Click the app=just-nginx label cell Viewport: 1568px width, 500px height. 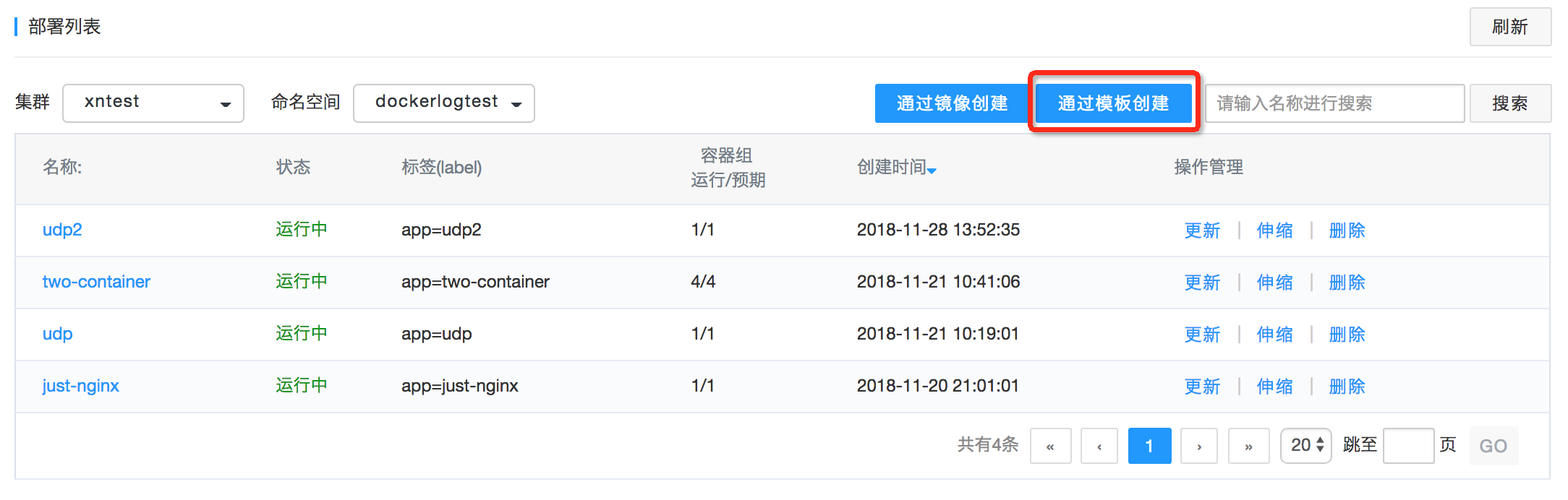click(x=460, y=386)
